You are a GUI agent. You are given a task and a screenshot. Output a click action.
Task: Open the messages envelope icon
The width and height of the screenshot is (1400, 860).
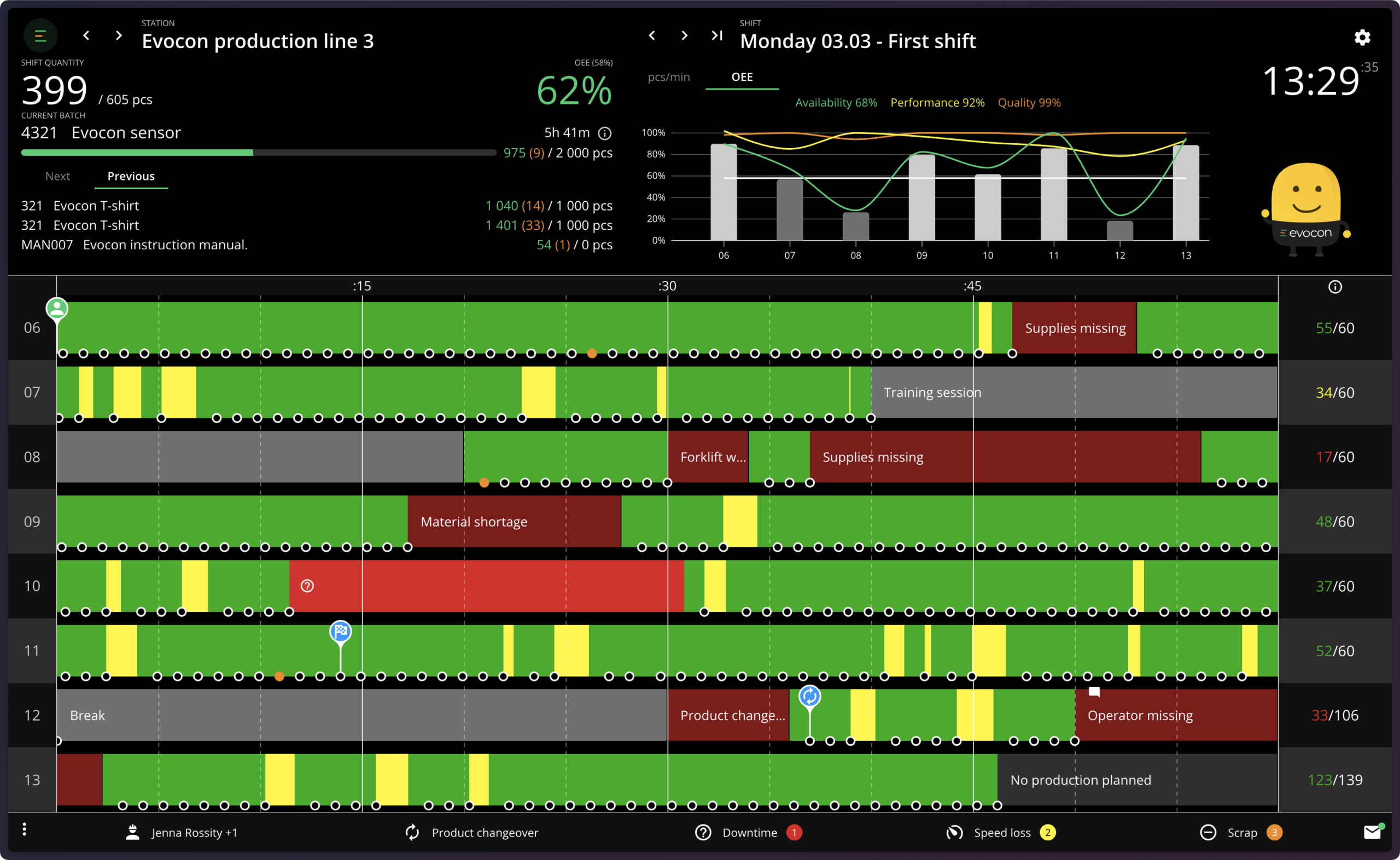coord(1373,832)
